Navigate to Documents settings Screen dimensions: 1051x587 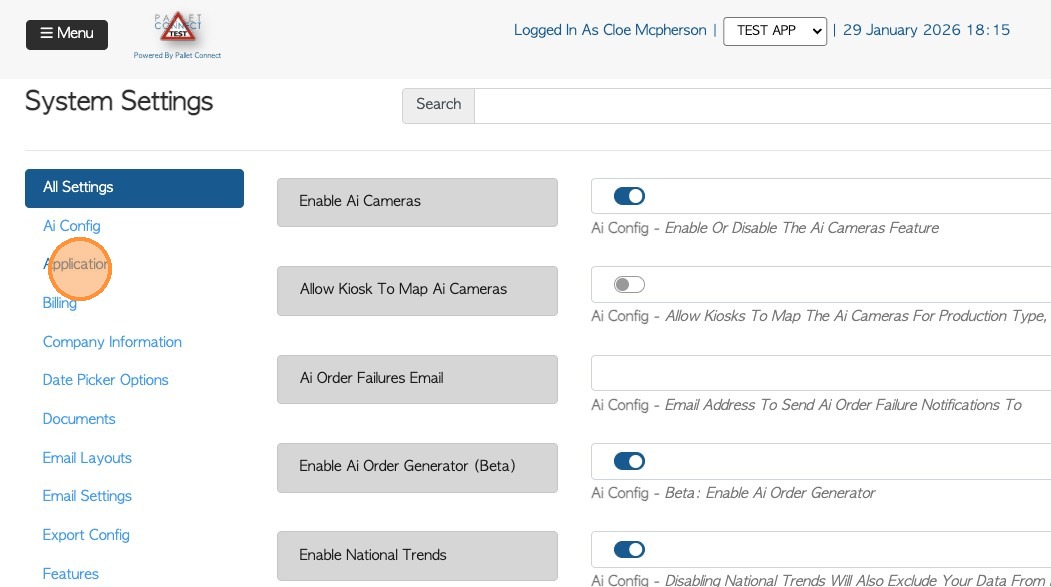click(x=79, y=419)
